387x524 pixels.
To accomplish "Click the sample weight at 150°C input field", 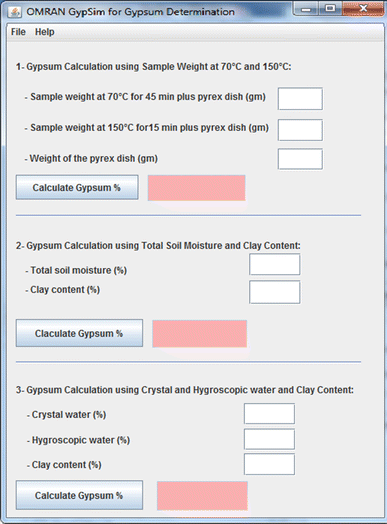I will (300, 130).
